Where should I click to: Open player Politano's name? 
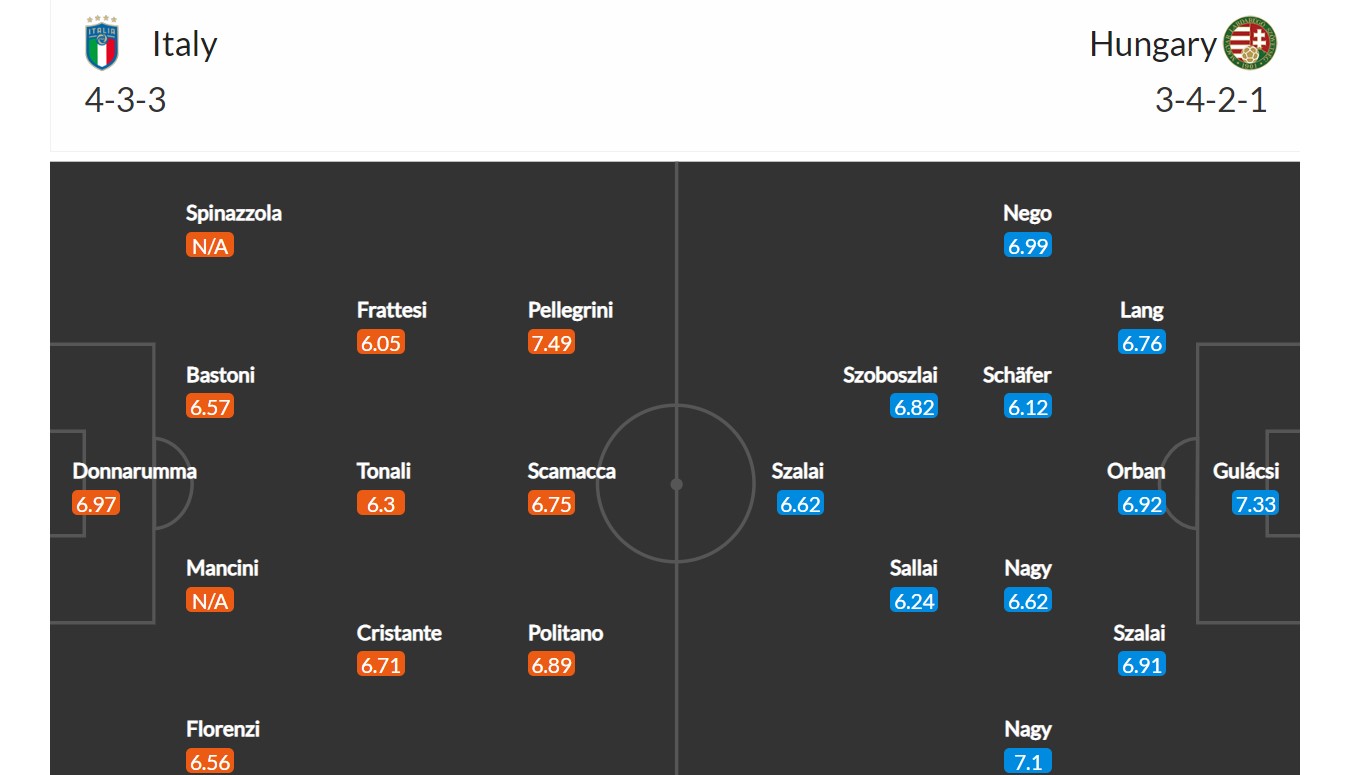pos(566,633)
